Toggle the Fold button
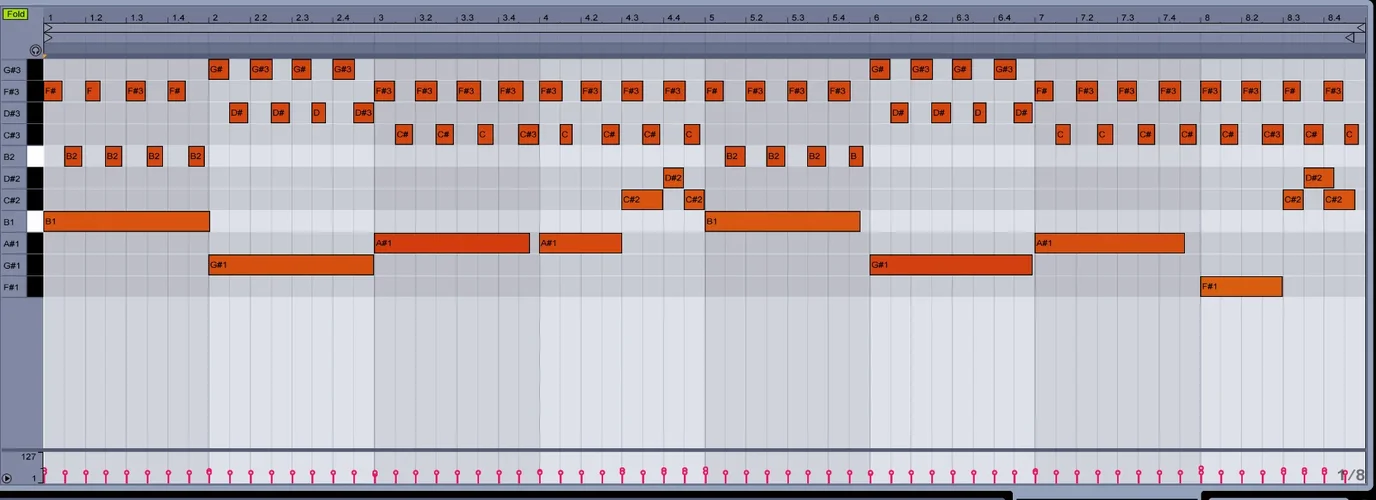The image size is (1376, 500). (x=15, y=14)
